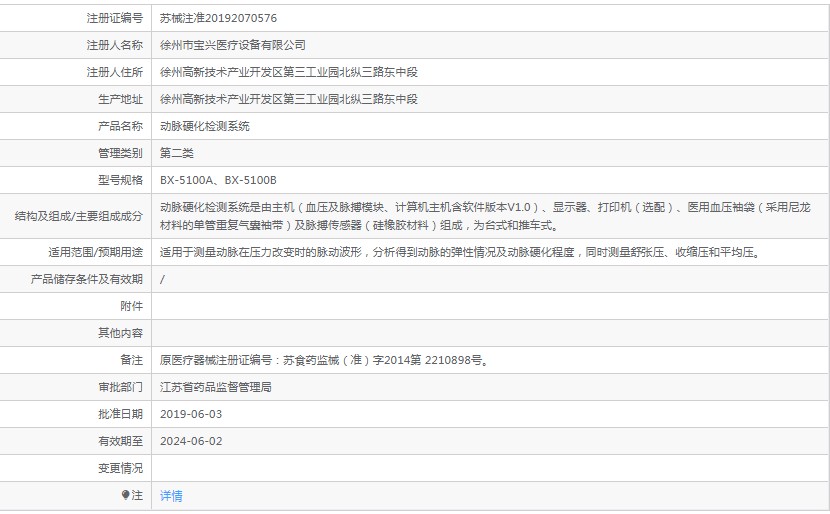Click the 结构及组成/主要组成成分 label
The height and width of the screenshot is (514, 830).
point(79,216)
